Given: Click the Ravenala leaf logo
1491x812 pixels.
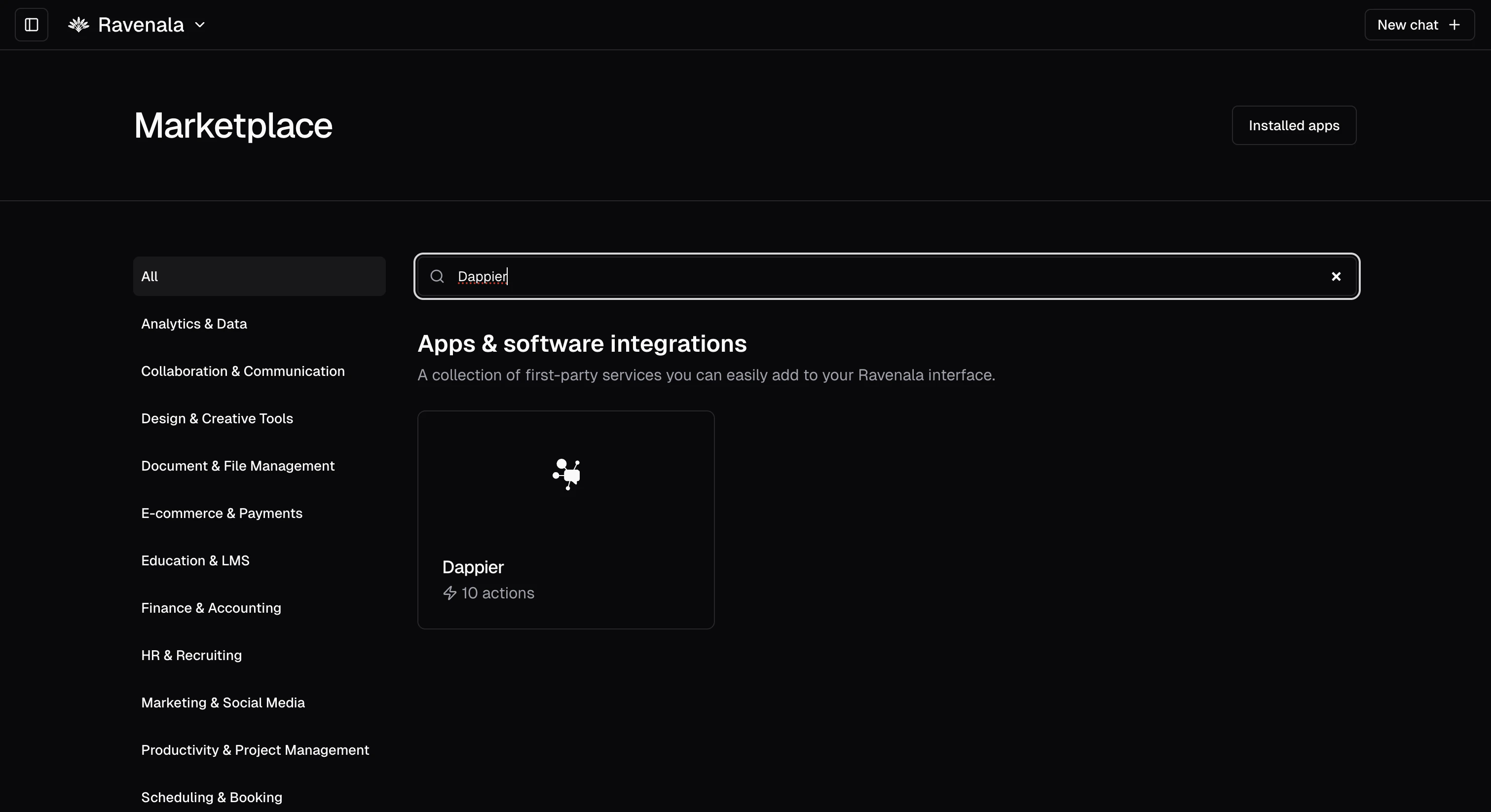Looking at the screenshot, I should pos(79,25).
